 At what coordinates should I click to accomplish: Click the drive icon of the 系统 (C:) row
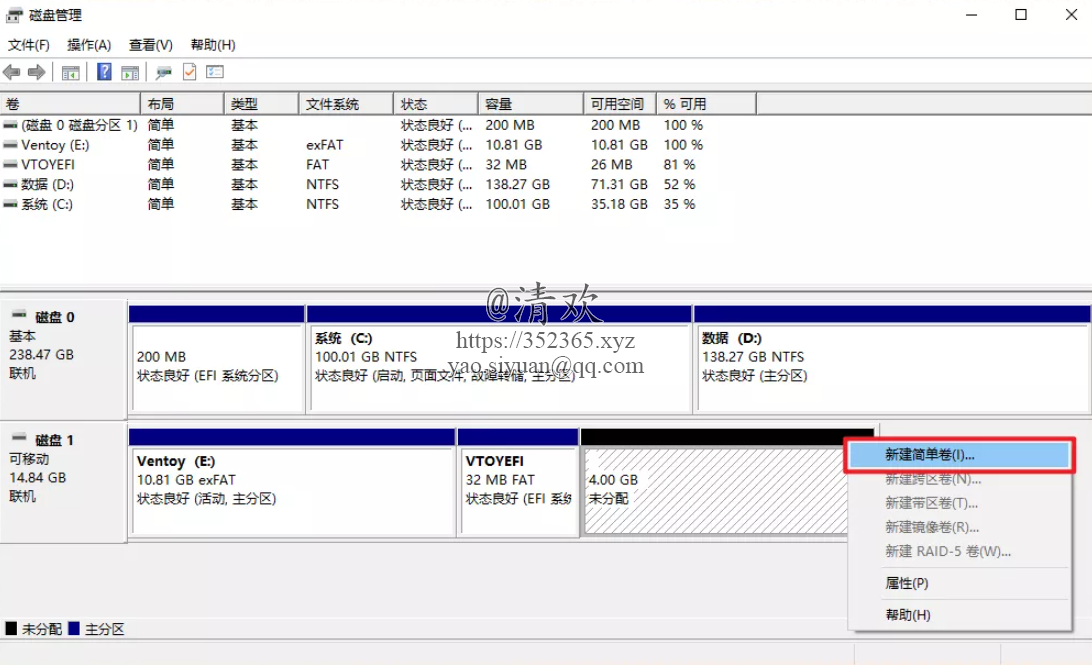[10, 204]
